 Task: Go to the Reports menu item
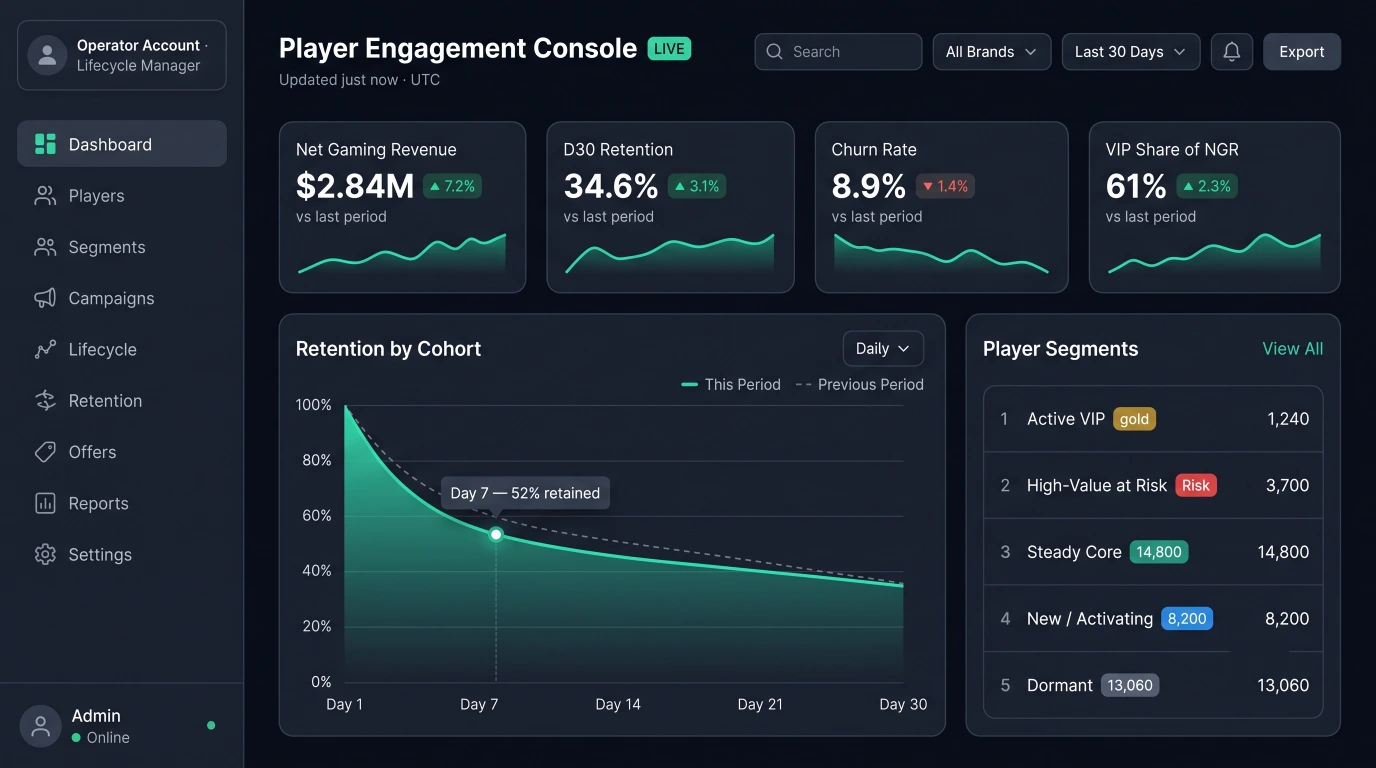point(122,503)
